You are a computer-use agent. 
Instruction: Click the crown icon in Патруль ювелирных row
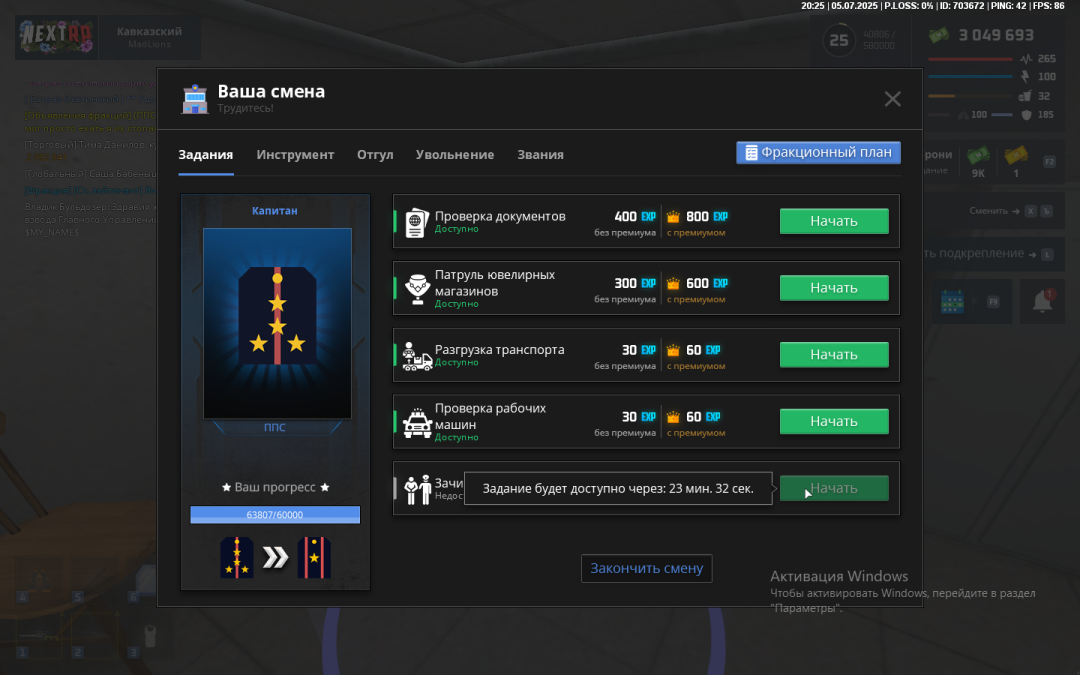(x=673, y=284)
